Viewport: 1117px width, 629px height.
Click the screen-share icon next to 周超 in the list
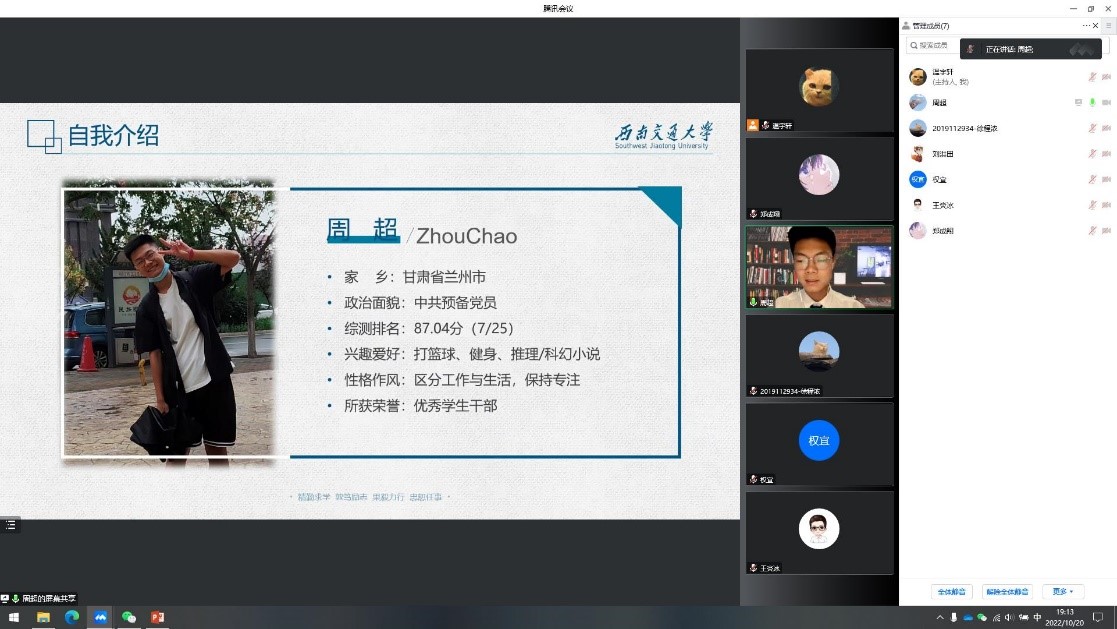click(1078, 102)
